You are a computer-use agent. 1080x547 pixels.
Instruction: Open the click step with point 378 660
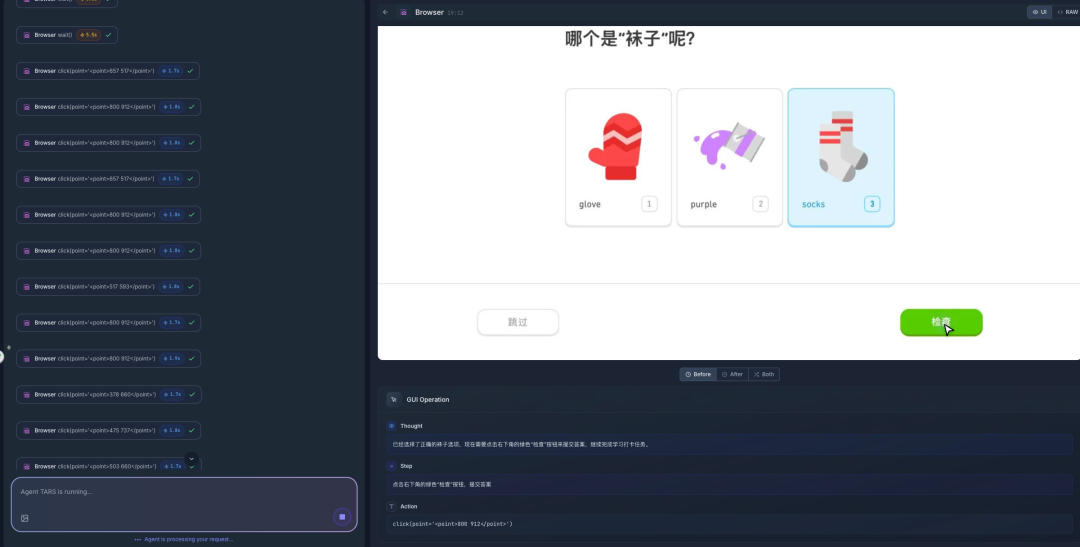coord(109,394)
